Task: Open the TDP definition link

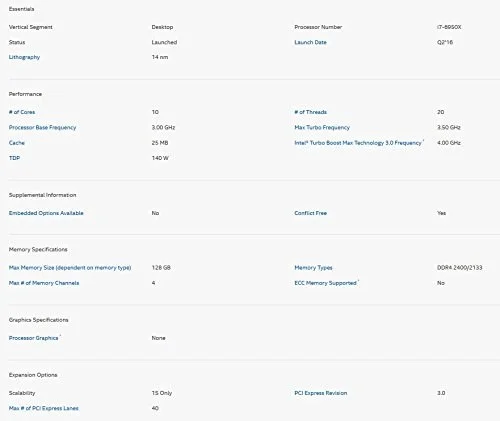Action: tap(14, 158)
